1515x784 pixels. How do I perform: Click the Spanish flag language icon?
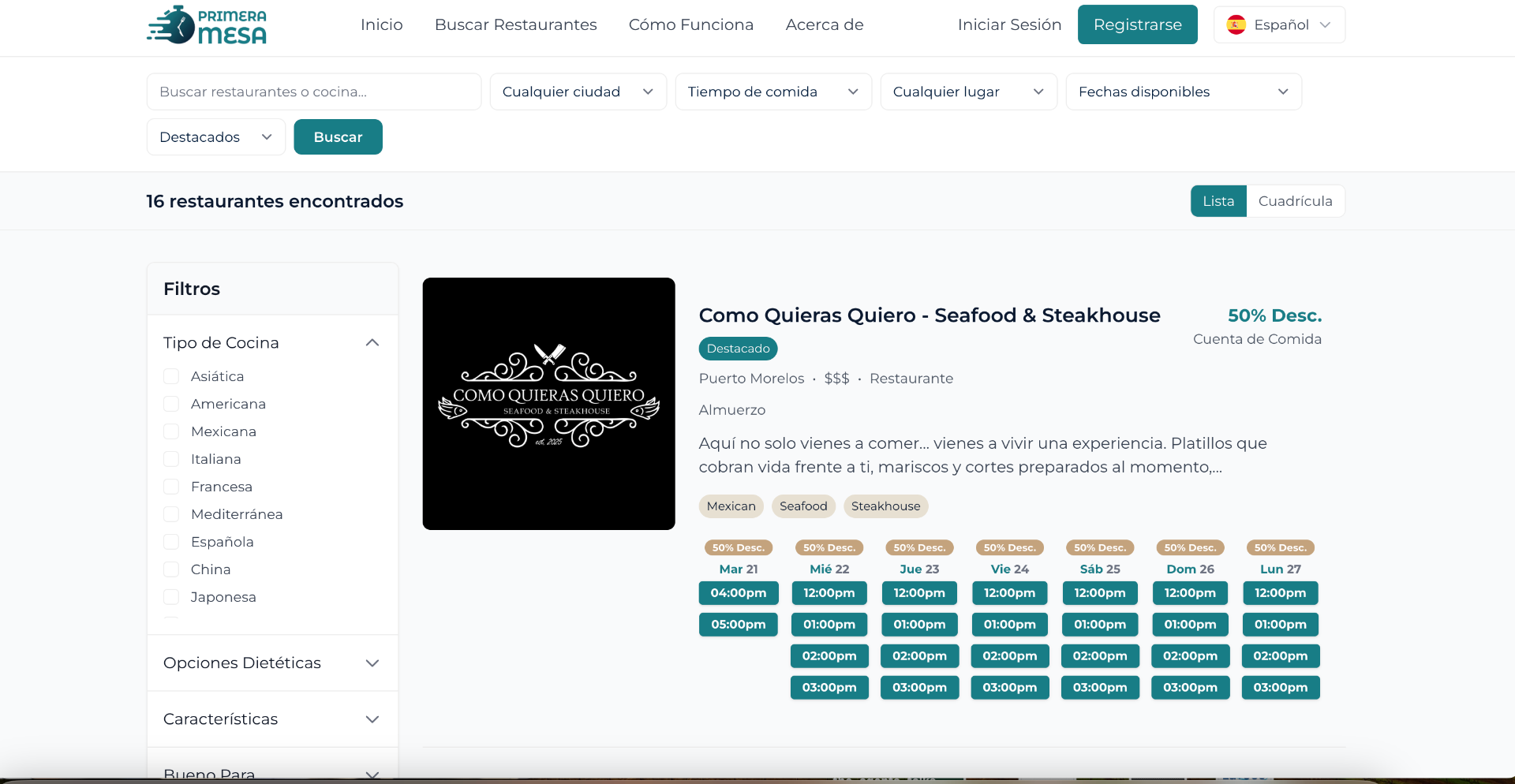pos(1236,24)
